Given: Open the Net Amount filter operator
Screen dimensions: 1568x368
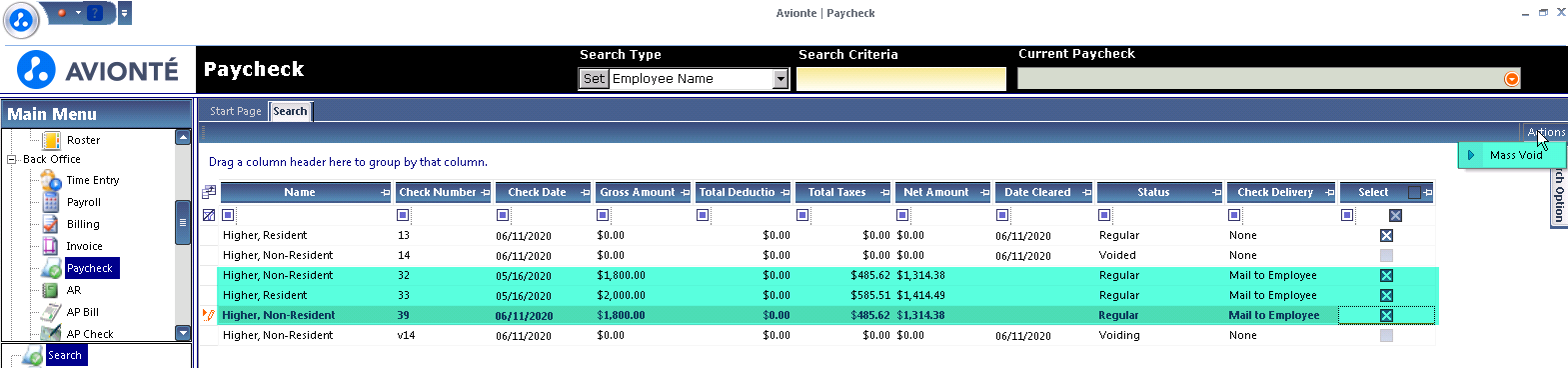Looking at the screenshot, I should 902,215.
